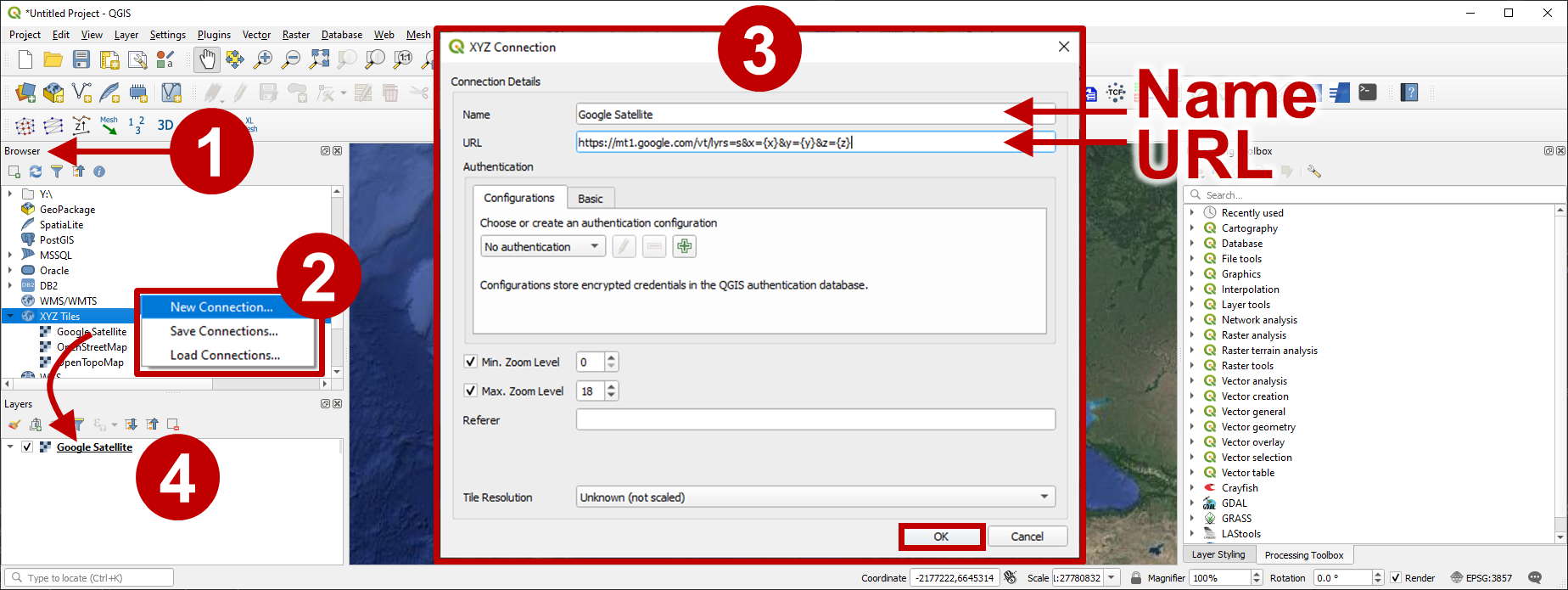Cancel the XYZ Connection dialog
The height and width of the screenshot is (590, 1568).
tap(1027, 537)
